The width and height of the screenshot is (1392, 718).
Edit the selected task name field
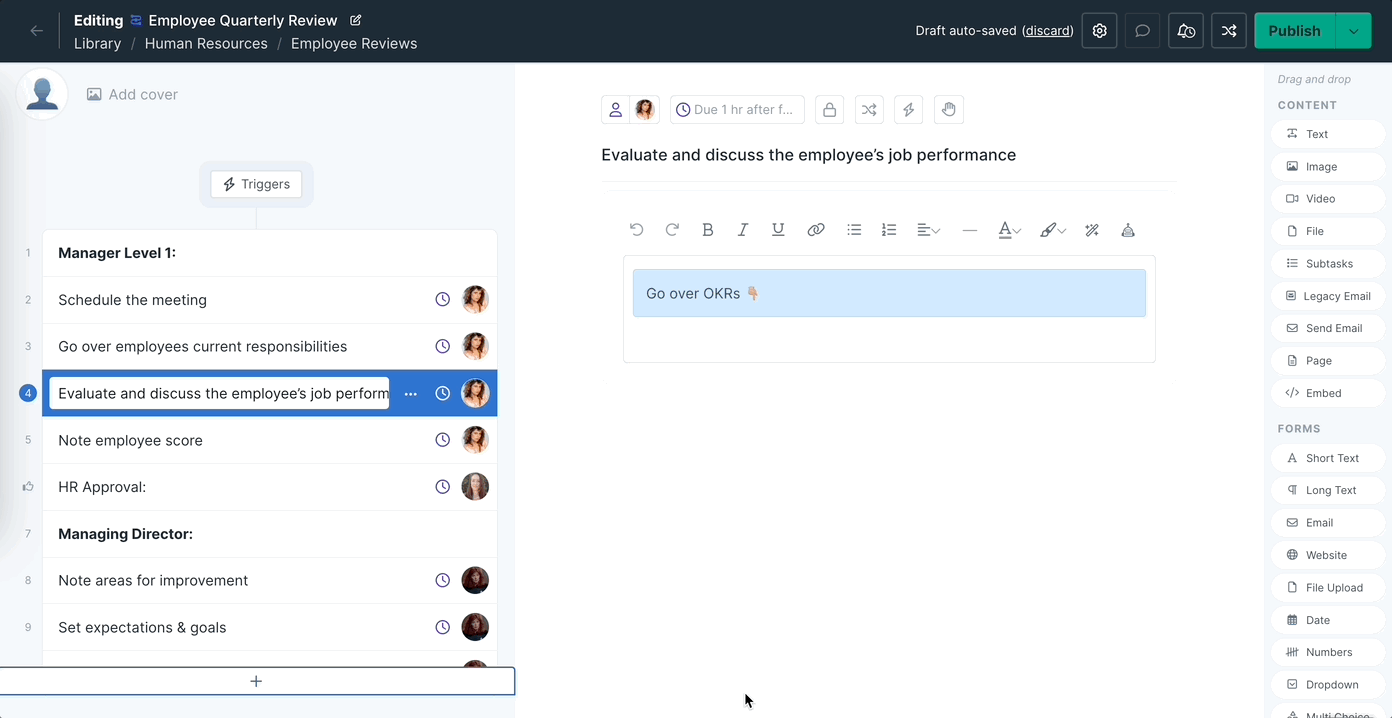pos(220,394)
